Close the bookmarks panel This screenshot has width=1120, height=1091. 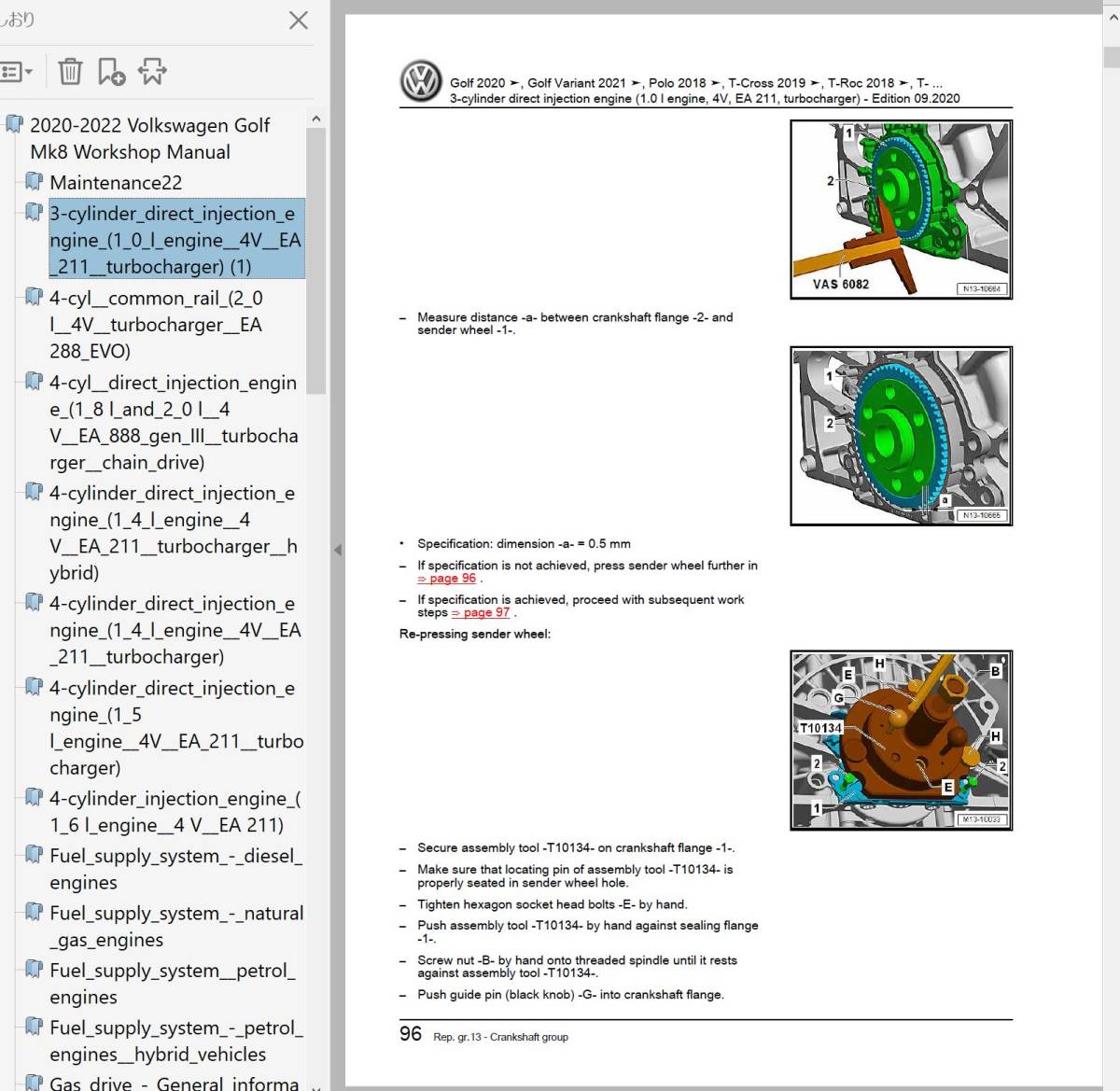299,20
